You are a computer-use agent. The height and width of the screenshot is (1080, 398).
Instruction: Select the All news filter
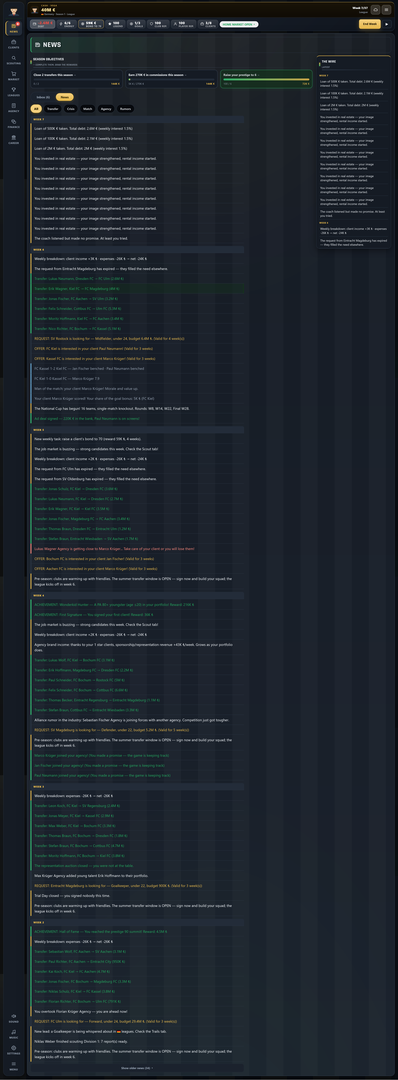coord(36,109)
